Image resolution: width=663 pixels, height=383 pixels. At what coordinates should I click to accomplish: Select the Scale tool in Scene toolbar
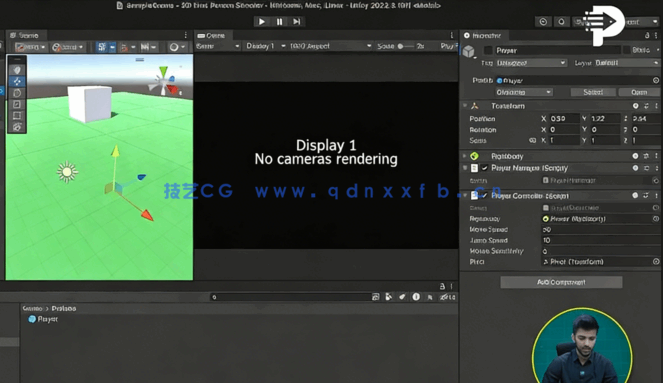17,104
